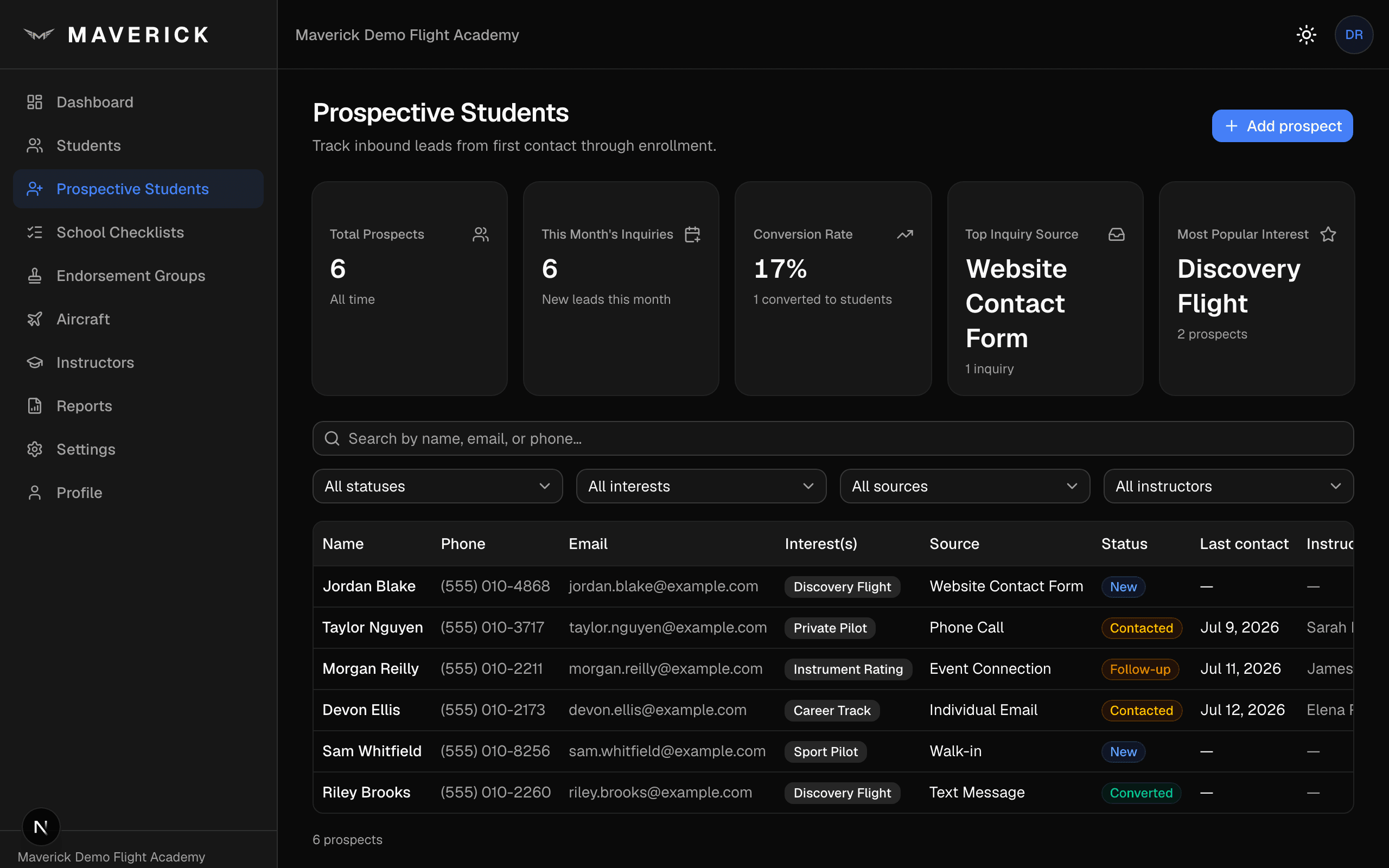Click the Students people icon in sidebar
This screenshot has height=868, width=1389.
[x=35, y=146]
